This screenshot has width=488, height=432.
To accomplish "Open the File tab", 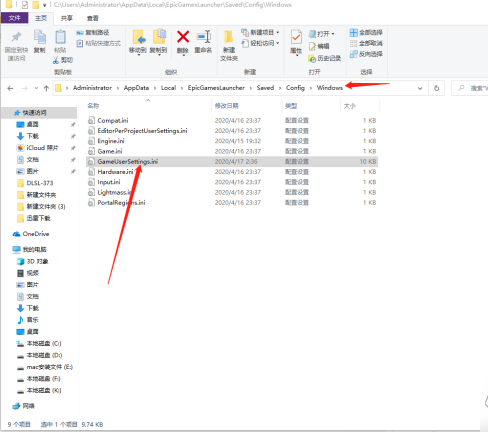I will click(14, 18).
